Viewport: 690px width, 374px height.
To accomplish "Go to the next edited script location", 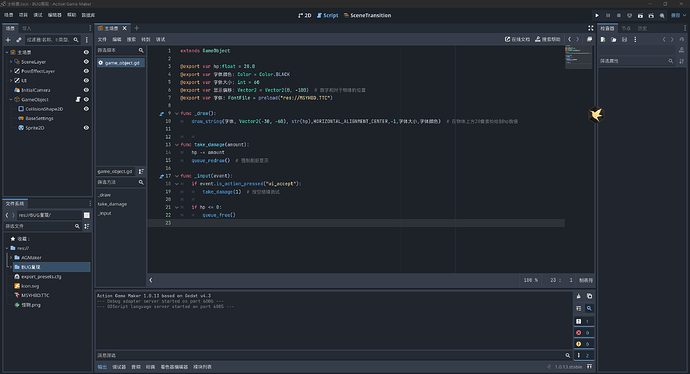I will click(x=578, y=39).
